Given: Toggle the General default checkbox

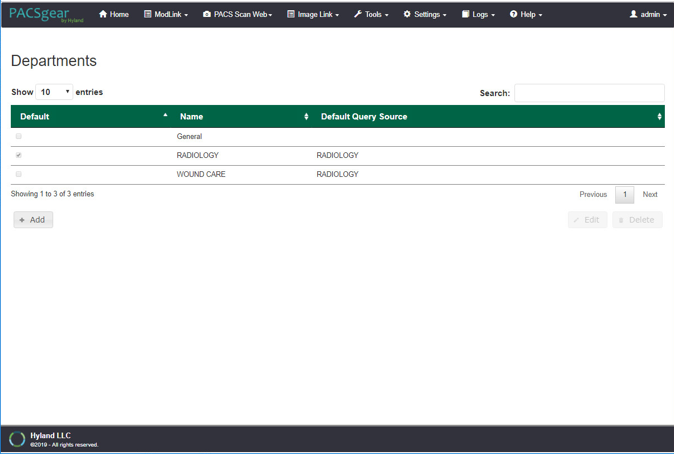Looking at the screenshot, I should (19, 136).
